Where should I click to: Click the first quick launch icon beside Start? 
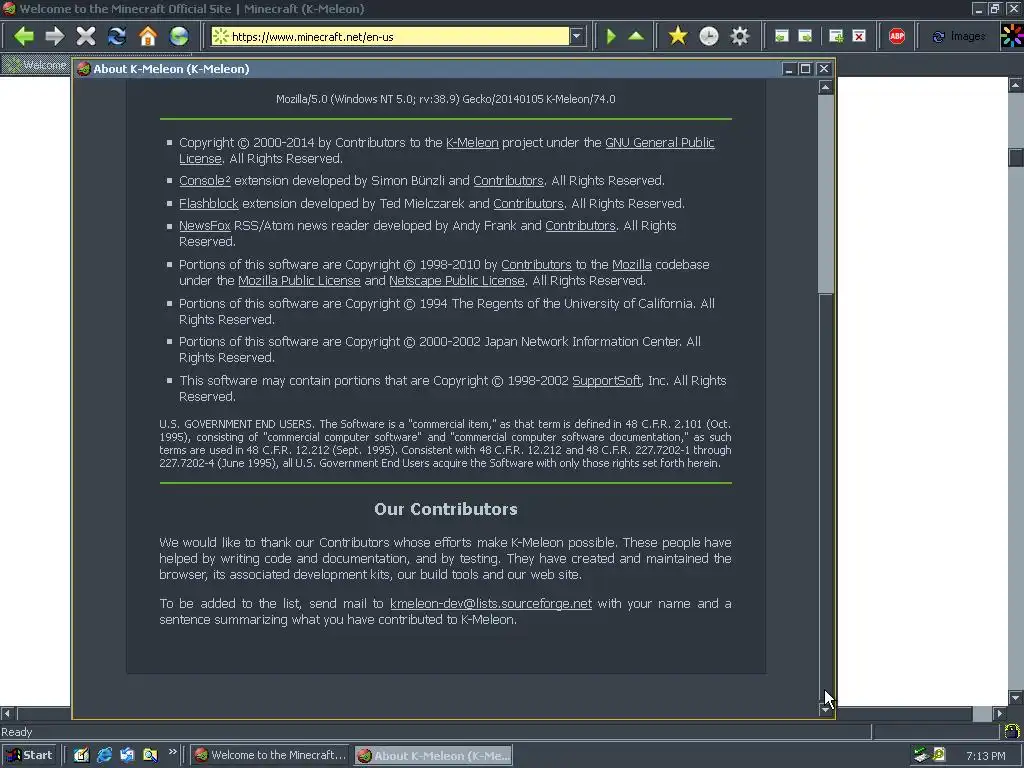click(81, 755)
